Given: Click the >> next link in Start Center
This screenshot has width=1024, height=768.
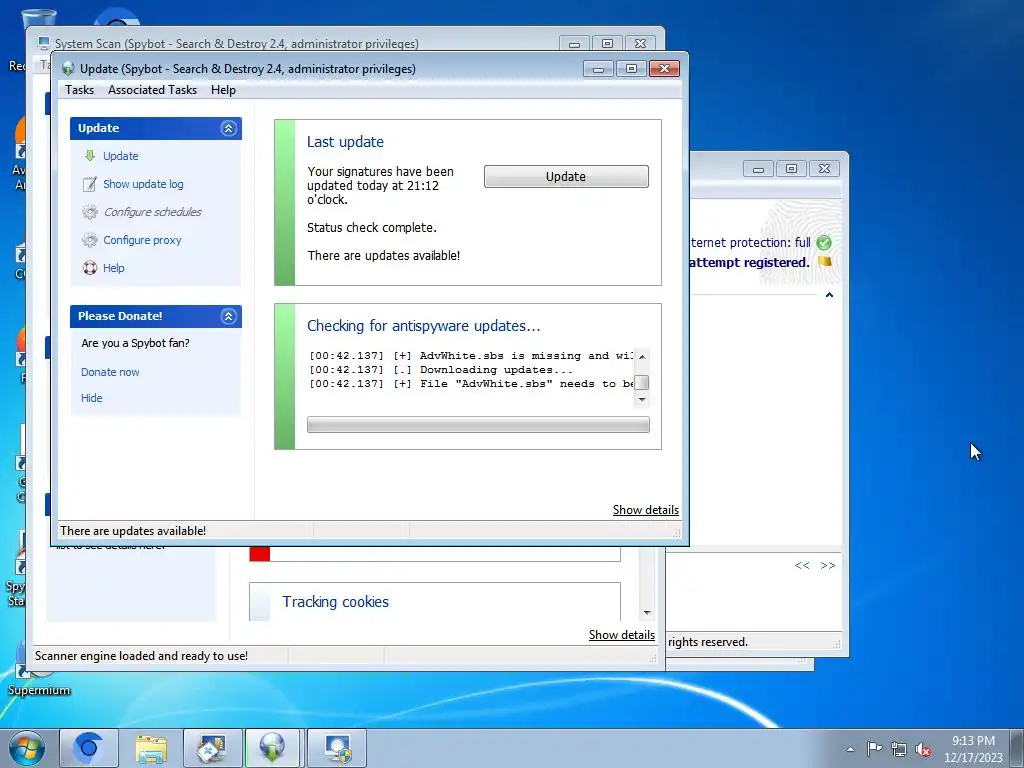Looking at the screenshot, I should (828, 566).
